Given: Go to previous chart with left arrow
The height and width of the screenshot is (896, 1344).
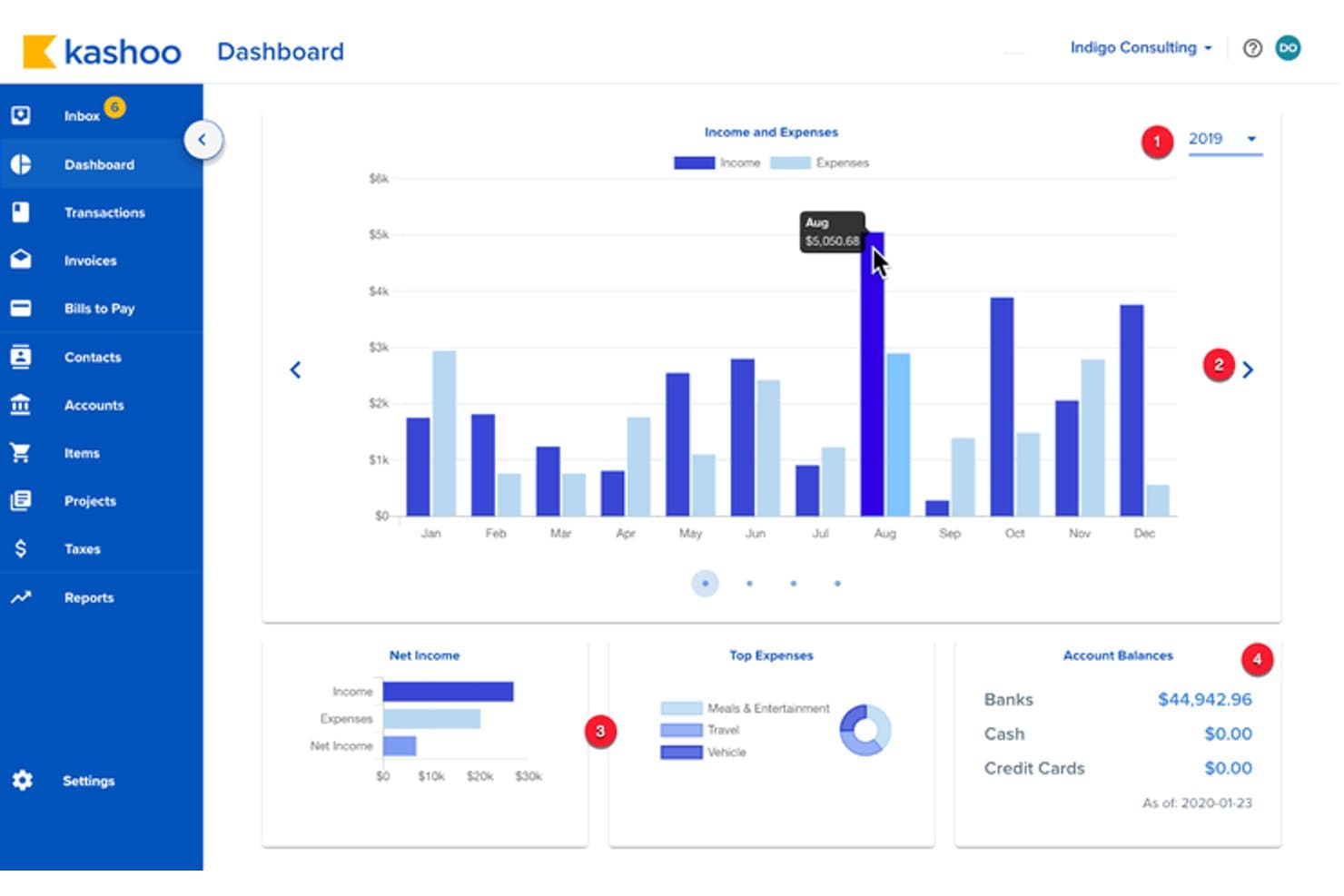Looking at the screenshot, I should pos(295,369).
